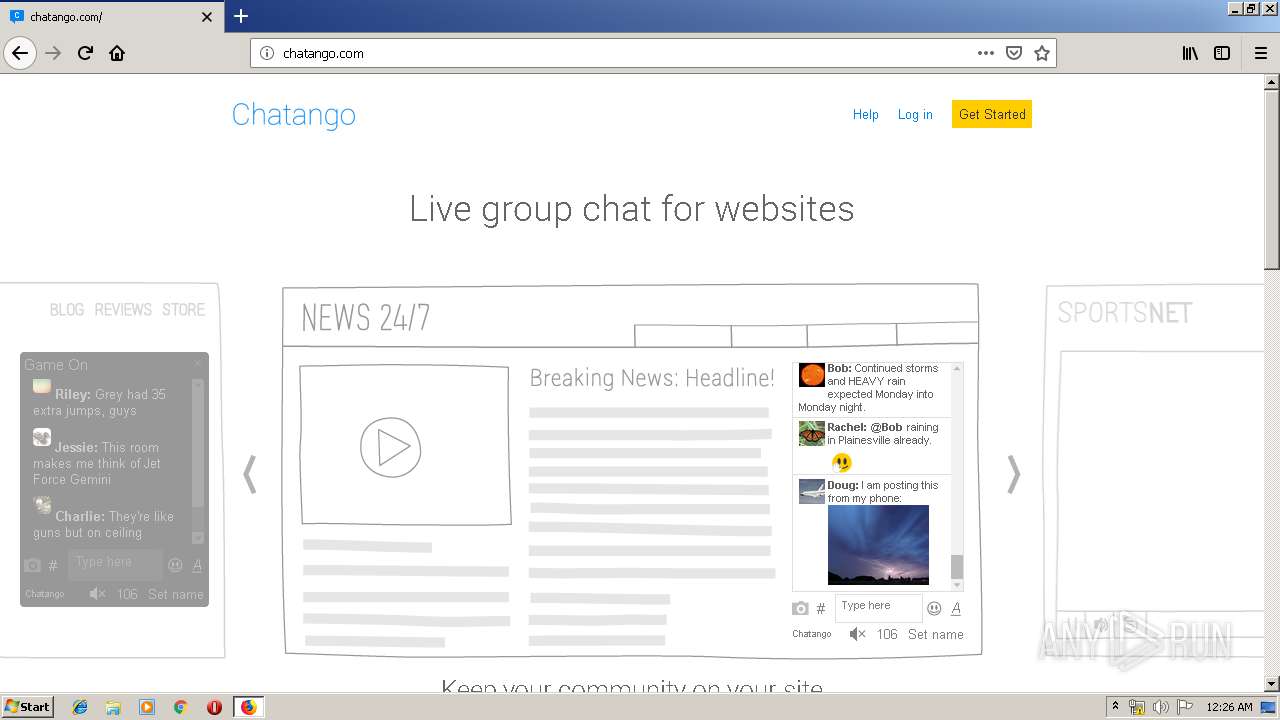Click Chatango label under News chat
This screenshot has height=720, width=1280.
(811, 634)
